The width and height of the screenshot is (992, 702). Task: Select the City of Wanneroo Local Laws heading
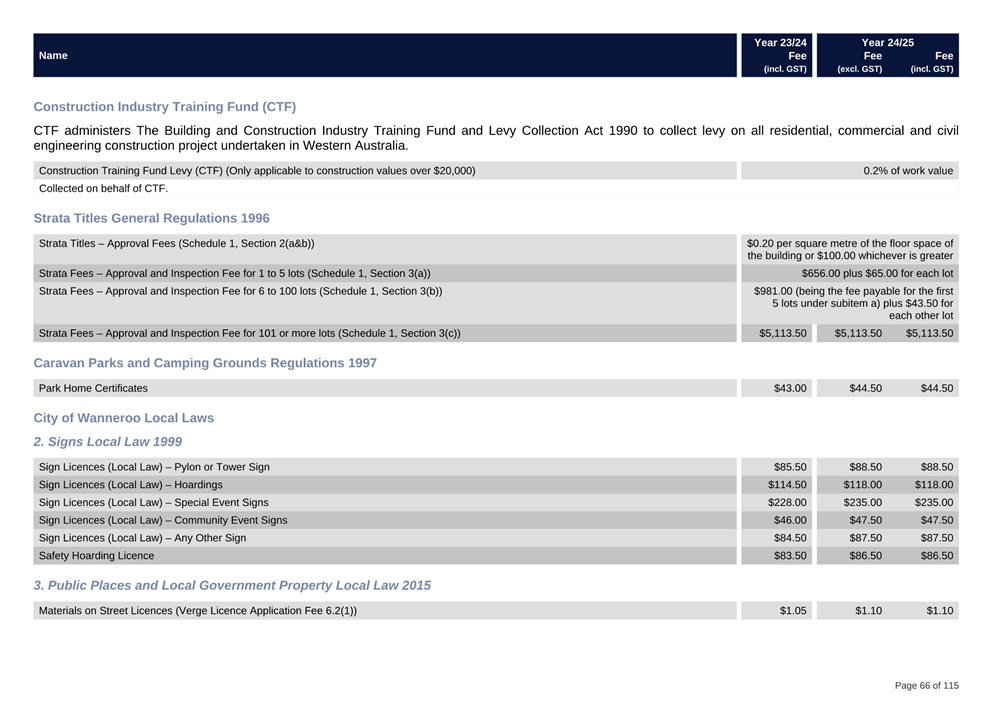(123, 418)
